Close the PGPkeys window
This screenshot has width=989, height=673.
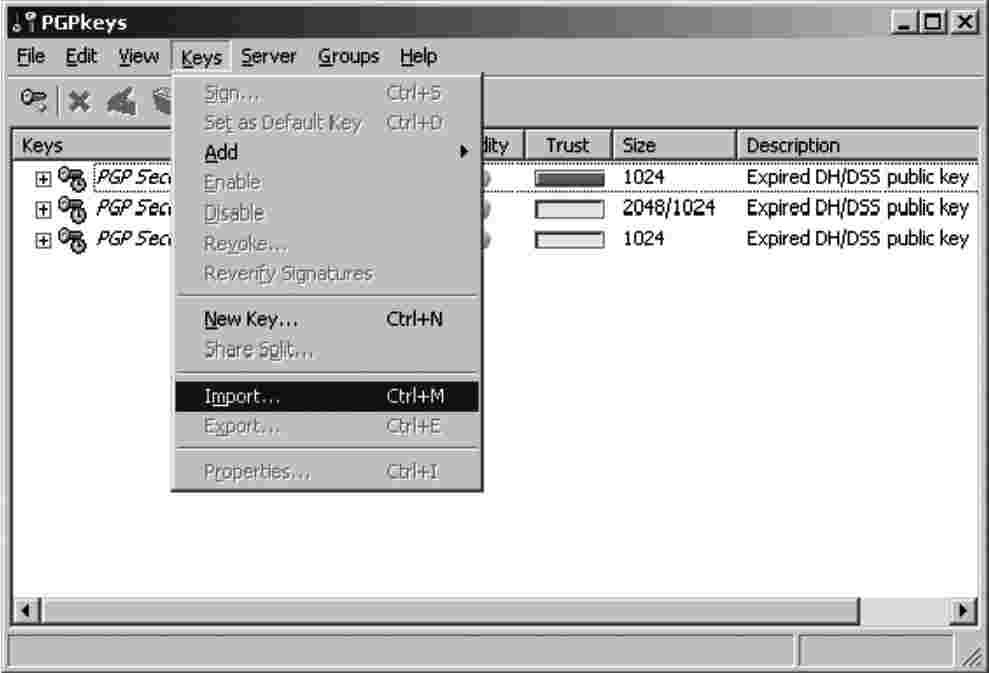click(x=965, y=23)
